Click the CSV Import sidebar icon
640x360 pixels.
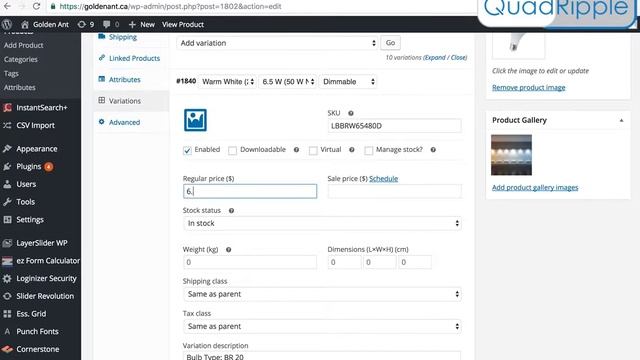pos(7,125)
